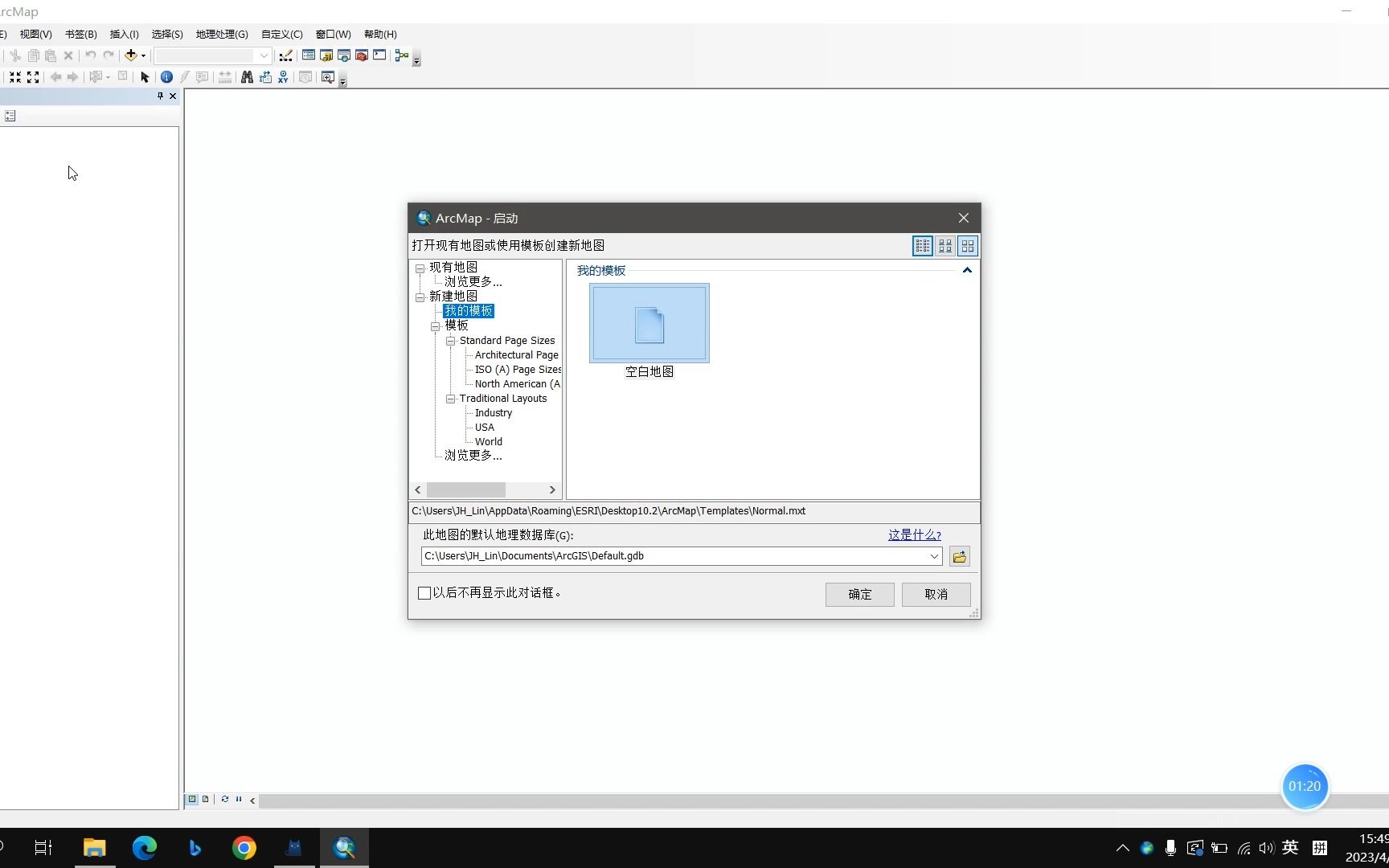Image resolution: width=1389 pixels, height=868 pixels.
Task: Switch to the list view button
Action: click(923, 246)
